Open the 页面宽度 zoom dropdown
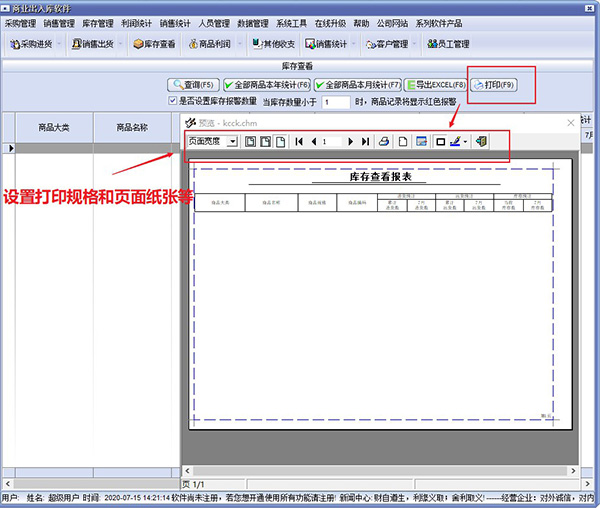Viewport: 600px width, 508px height. pyautogui.click(x=232, y=142)
